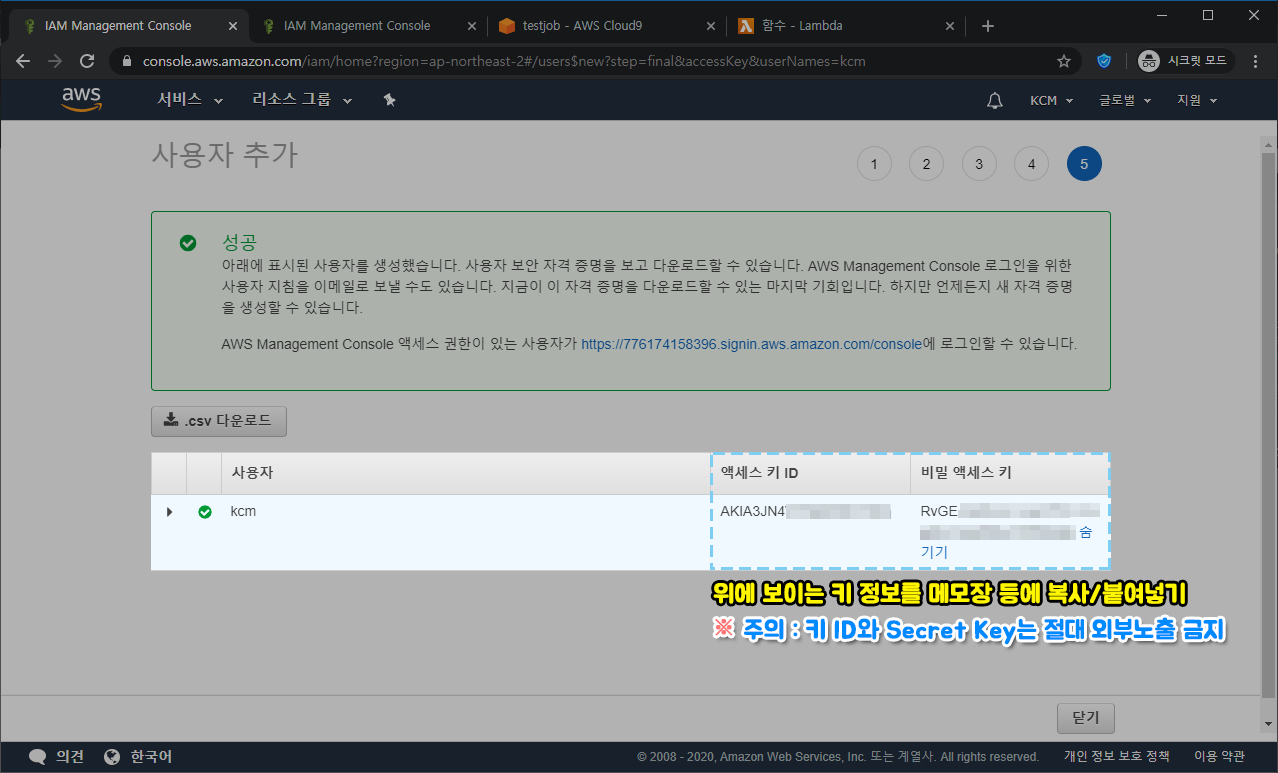Switch to the testjob AWS Cloud9 tab

tap(582, 26)
